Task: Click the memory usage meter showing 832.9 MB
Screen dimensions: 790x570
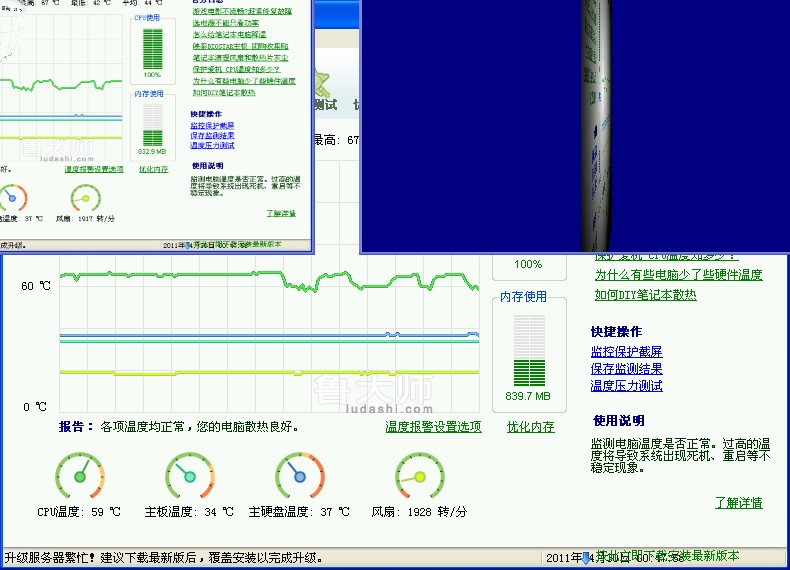Action: click(x=152, y=125)
